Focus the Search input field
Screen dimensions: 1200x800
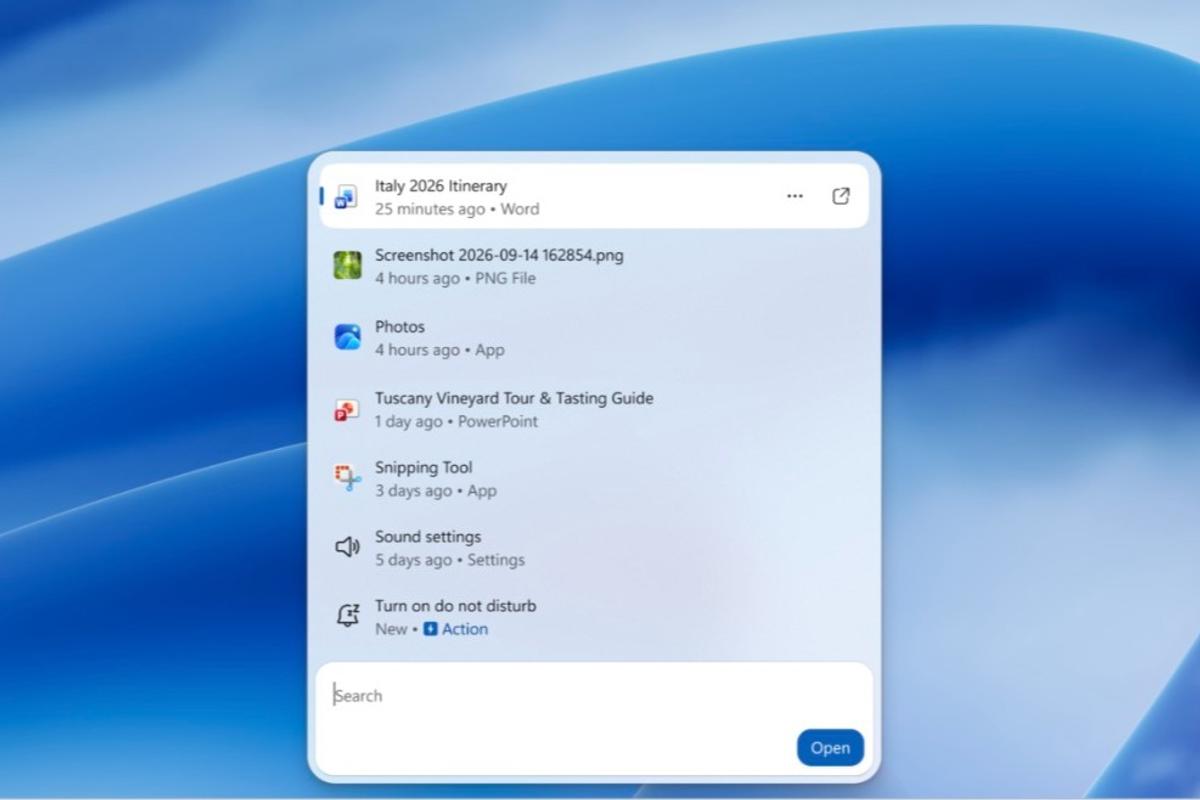(x=594, y=720)
